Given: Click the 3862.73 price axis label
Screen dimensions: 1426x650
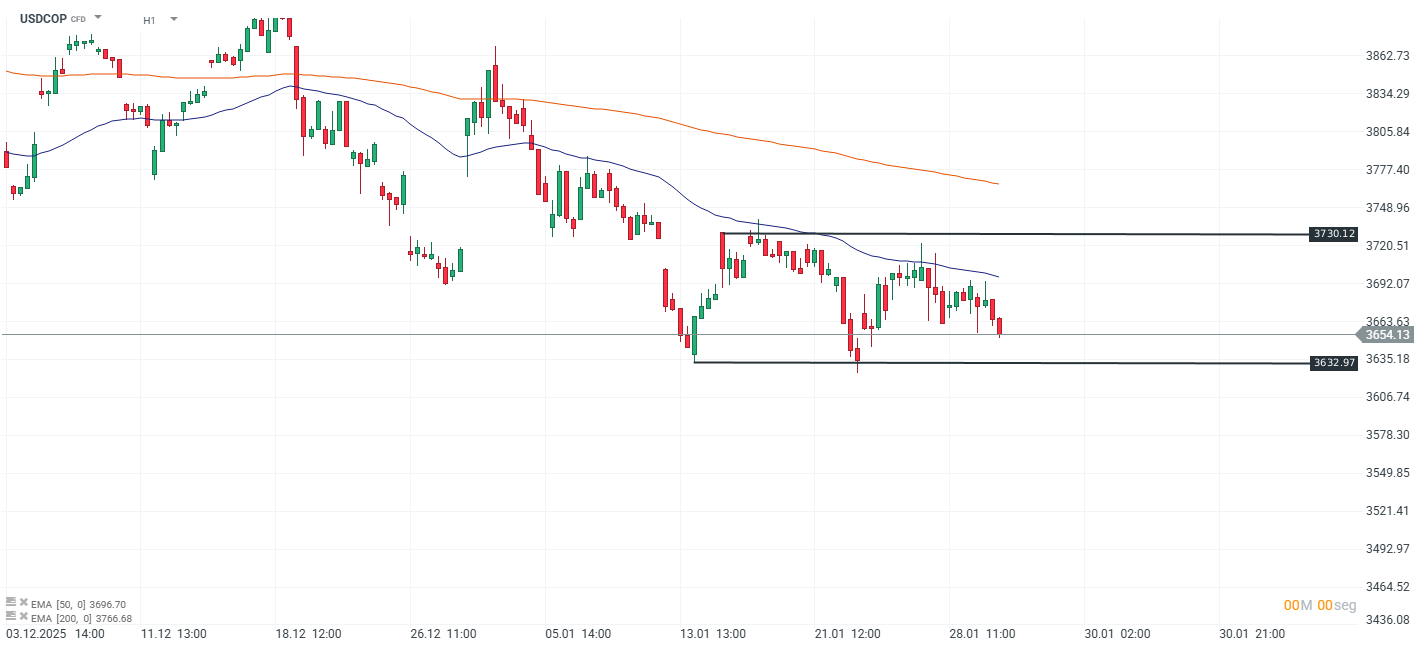Looking at the screenshot, I should [x=1388, y=56].
